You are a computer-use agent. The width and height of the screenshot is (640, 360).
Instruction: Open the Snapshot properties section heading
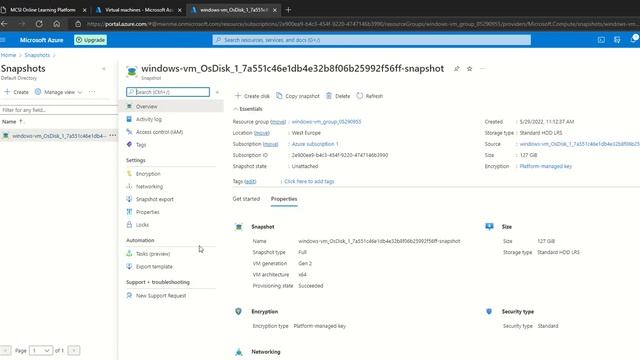point(263,227)
